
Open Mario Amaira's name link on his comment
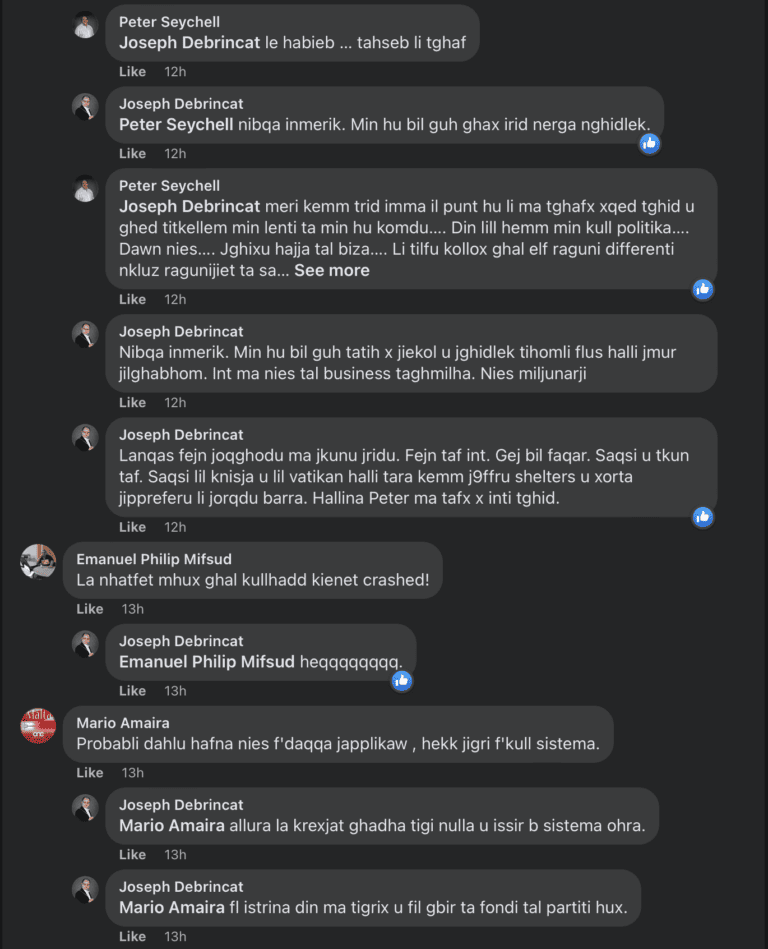pyautogui.click(x=123, y=723)
